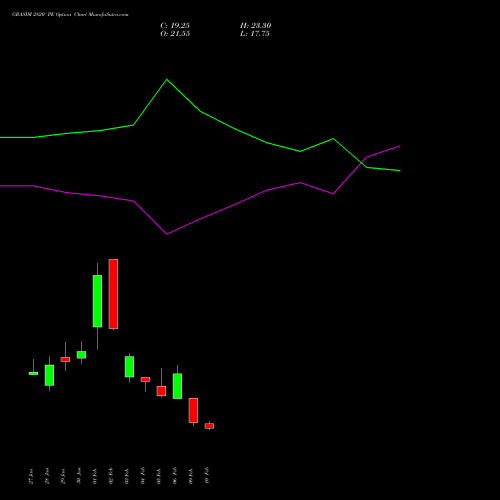This screenshot has width=500, height=500.
Task: Click the tall red 02 Feb candlestick
Action: click(113, 294)
